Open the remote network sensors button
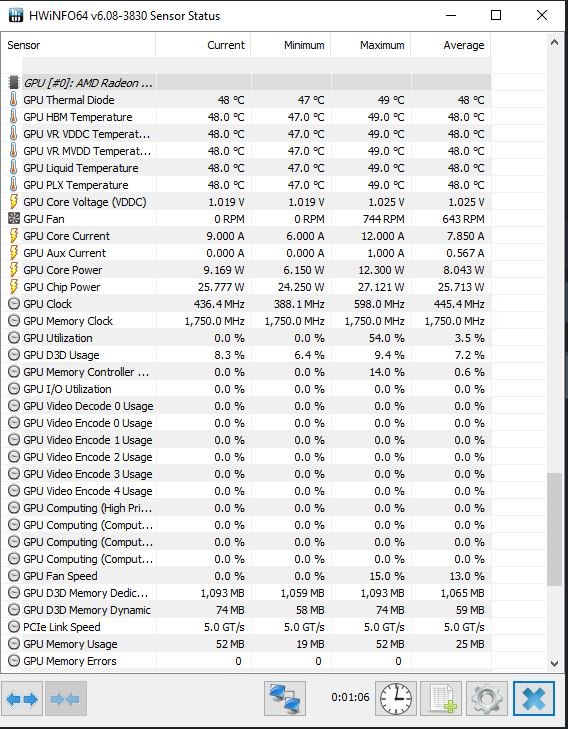The image size is (568, 729). (x=285, y=698)
